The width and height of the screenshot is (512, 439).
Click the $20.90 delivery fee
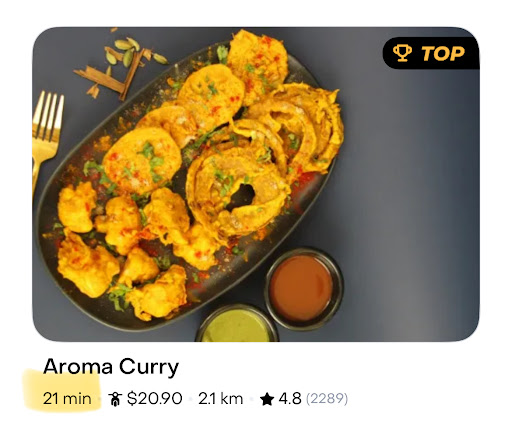155,399
